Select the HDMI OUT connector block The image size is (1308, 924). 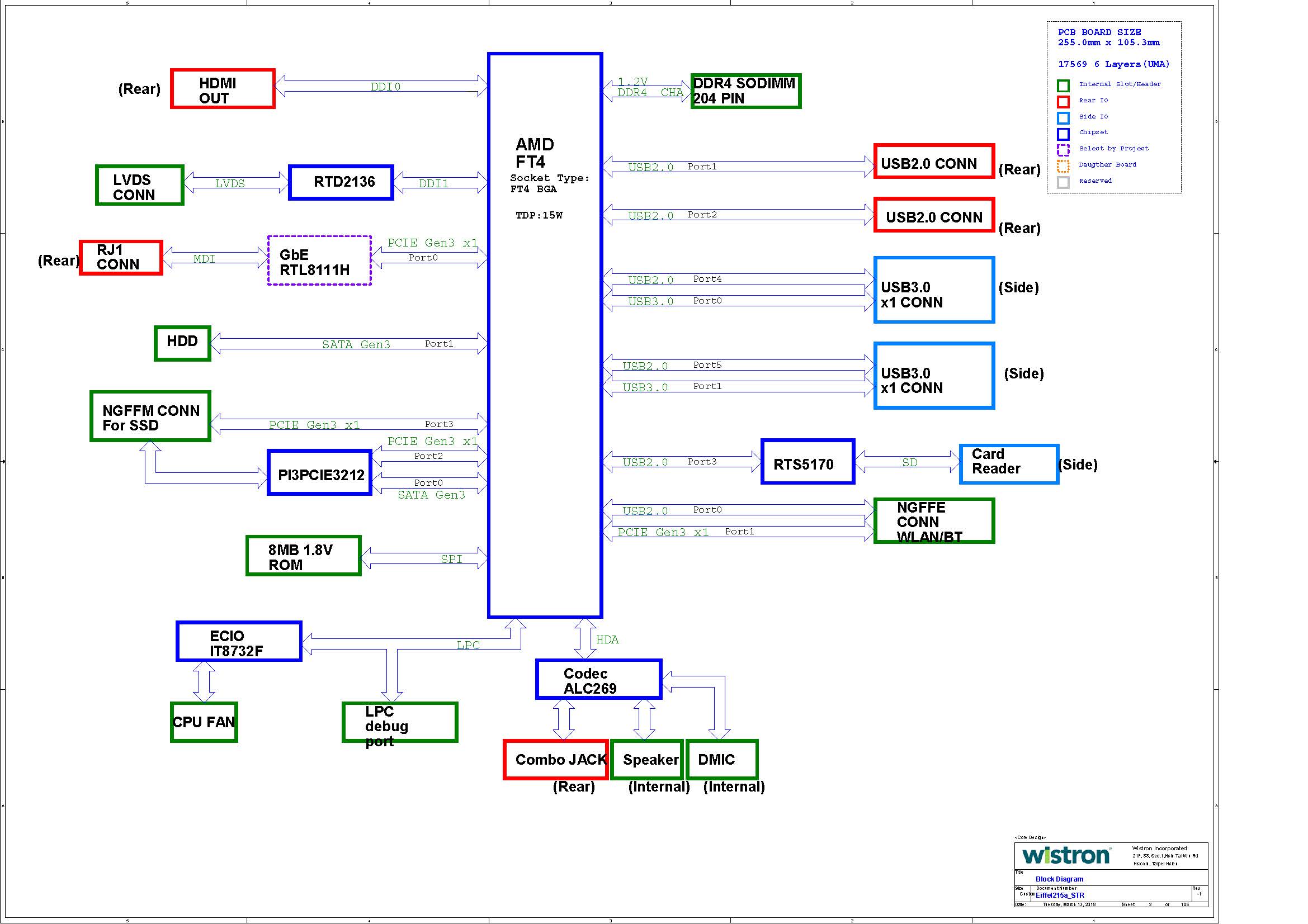223,89
